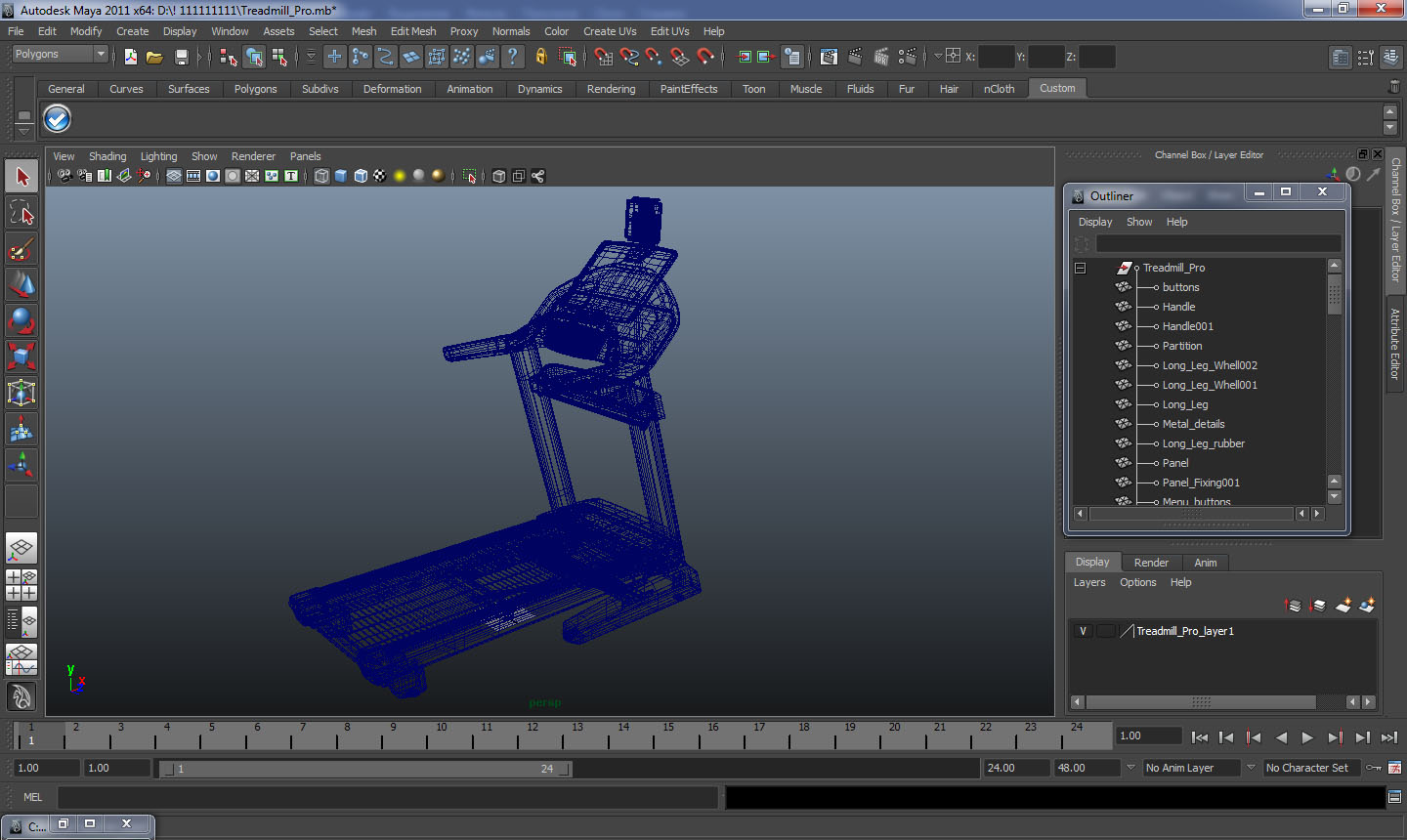Toggle the Channel Box side tab
Image resolution: width=1407 pixels, height=840 pixels.
pyautogui.click(x=1395, y=220)
